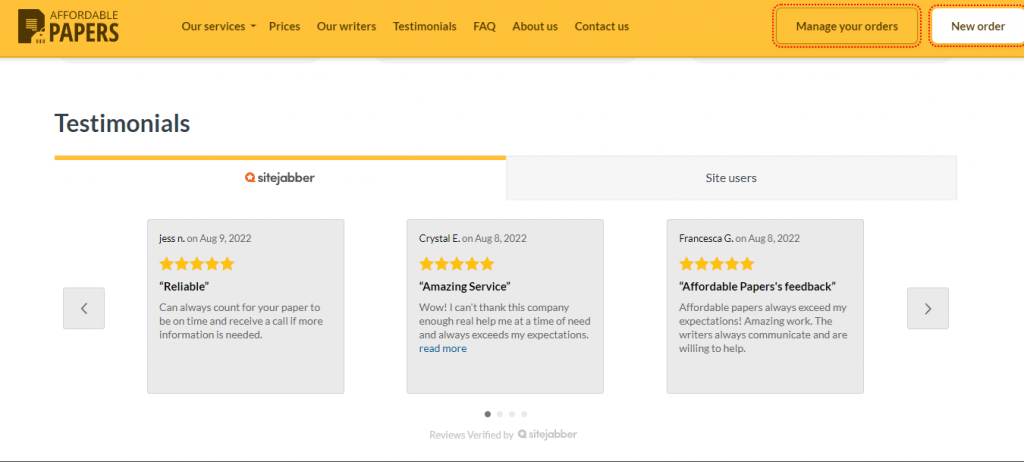The image size is (1024, 462).
Task: Jump to the third carousel dot
Action: (512, 414)
